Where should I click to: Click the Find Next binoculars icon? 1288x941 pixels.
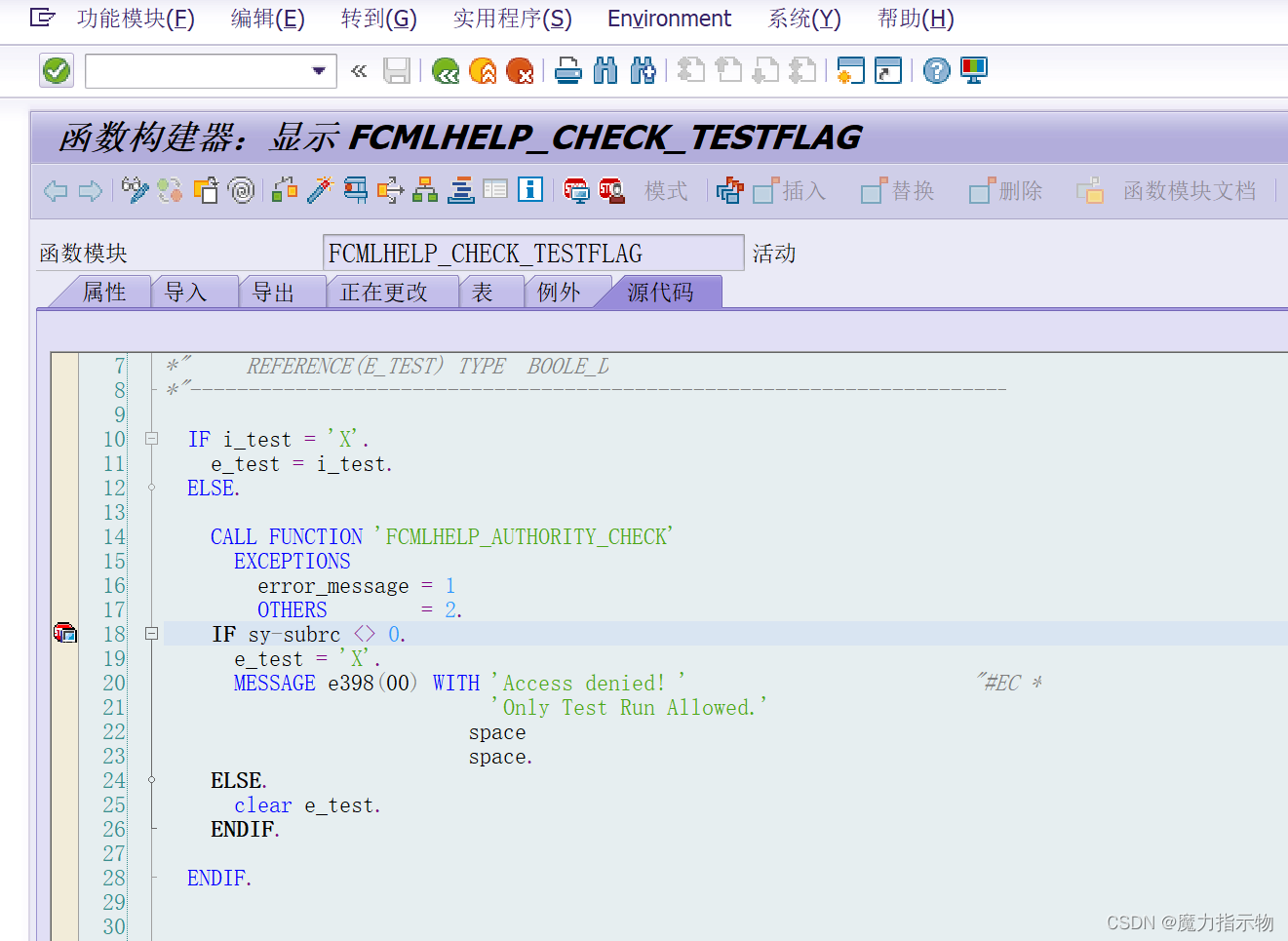pyautogui.click(x=642, y=70)
